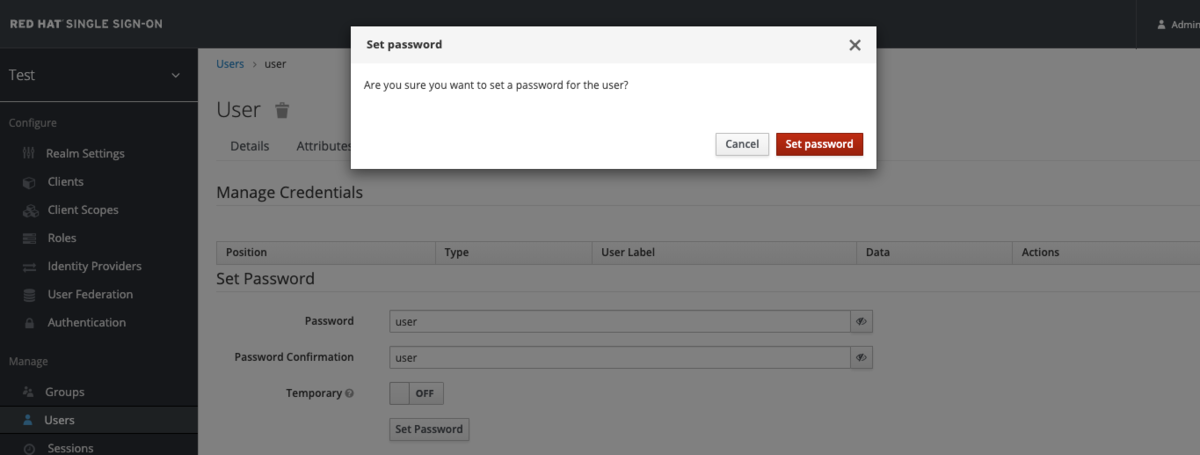The image size is (1200, 455).
Task: Confirm with red Set password button
Action: [x=819, y=144]
